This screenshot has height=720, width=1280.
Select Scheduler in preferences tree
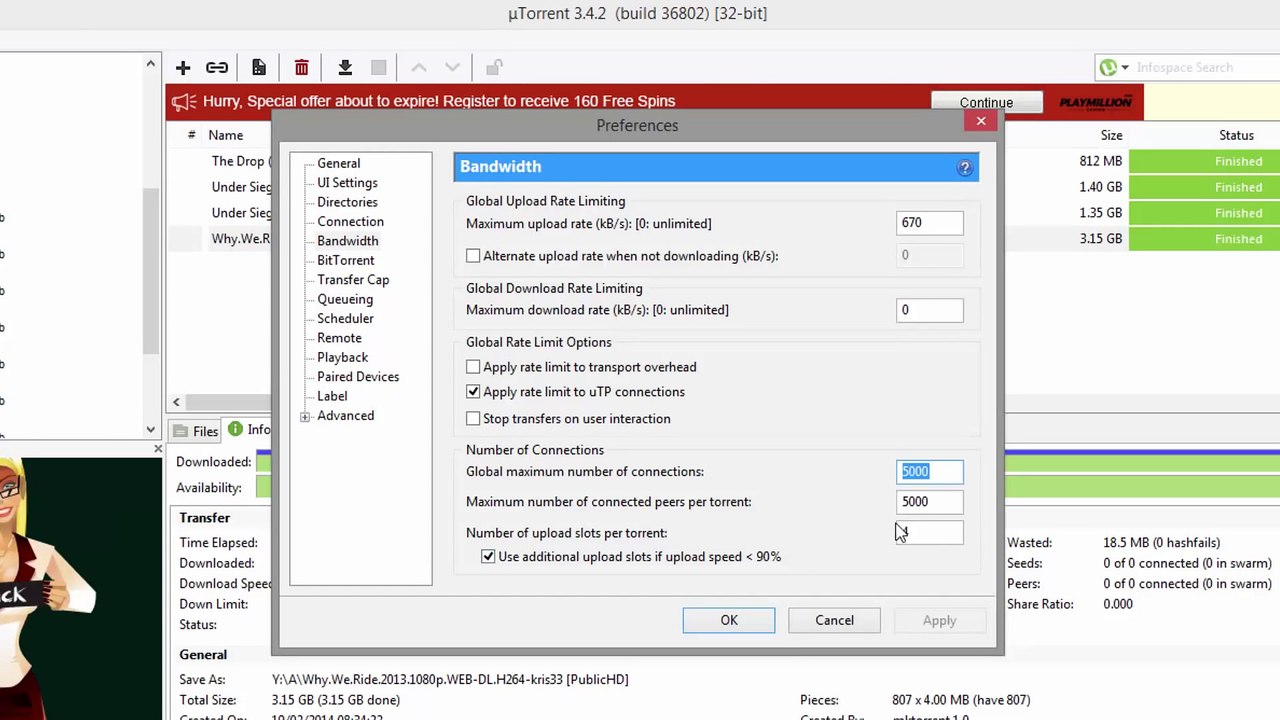click(345, 318)
